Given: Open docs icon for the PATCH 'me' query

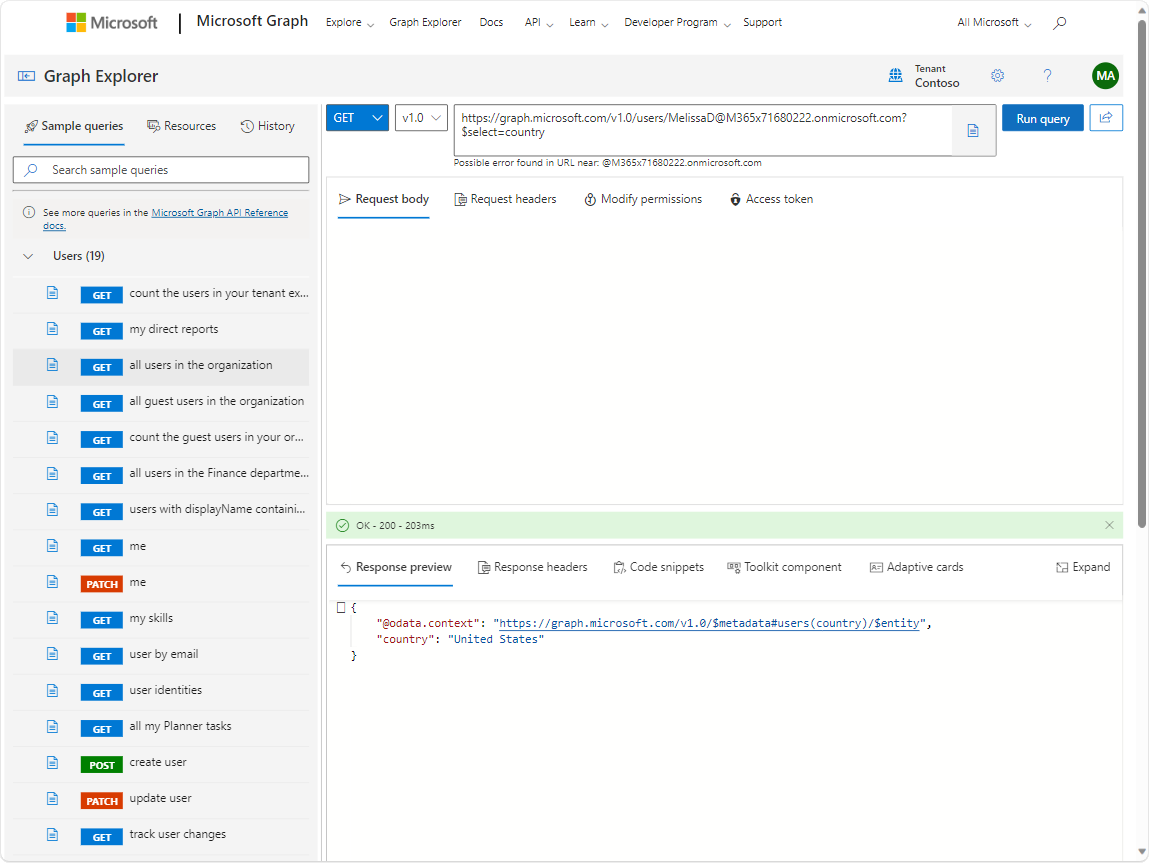Looking at the screenshot, I should [53, 582].
